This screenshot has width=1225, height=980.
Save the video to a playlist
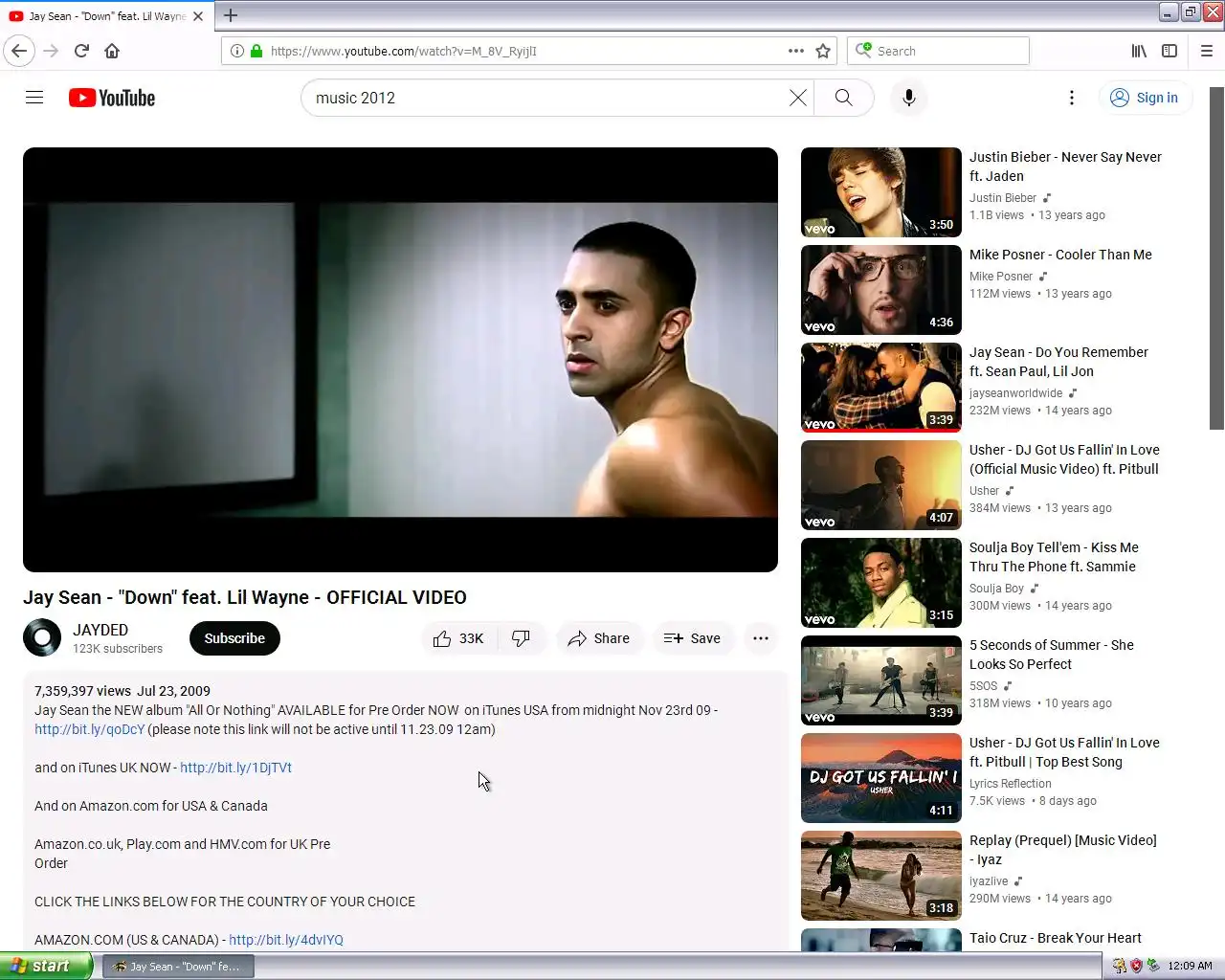click(693, 638)
